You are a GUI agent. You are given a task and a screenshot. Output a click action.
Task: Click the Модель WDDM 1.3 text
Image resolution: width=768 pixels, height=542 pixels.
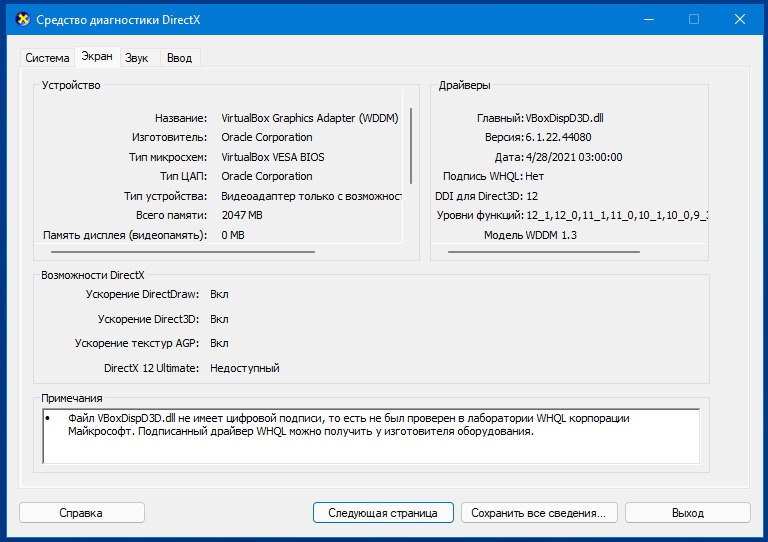530,236
